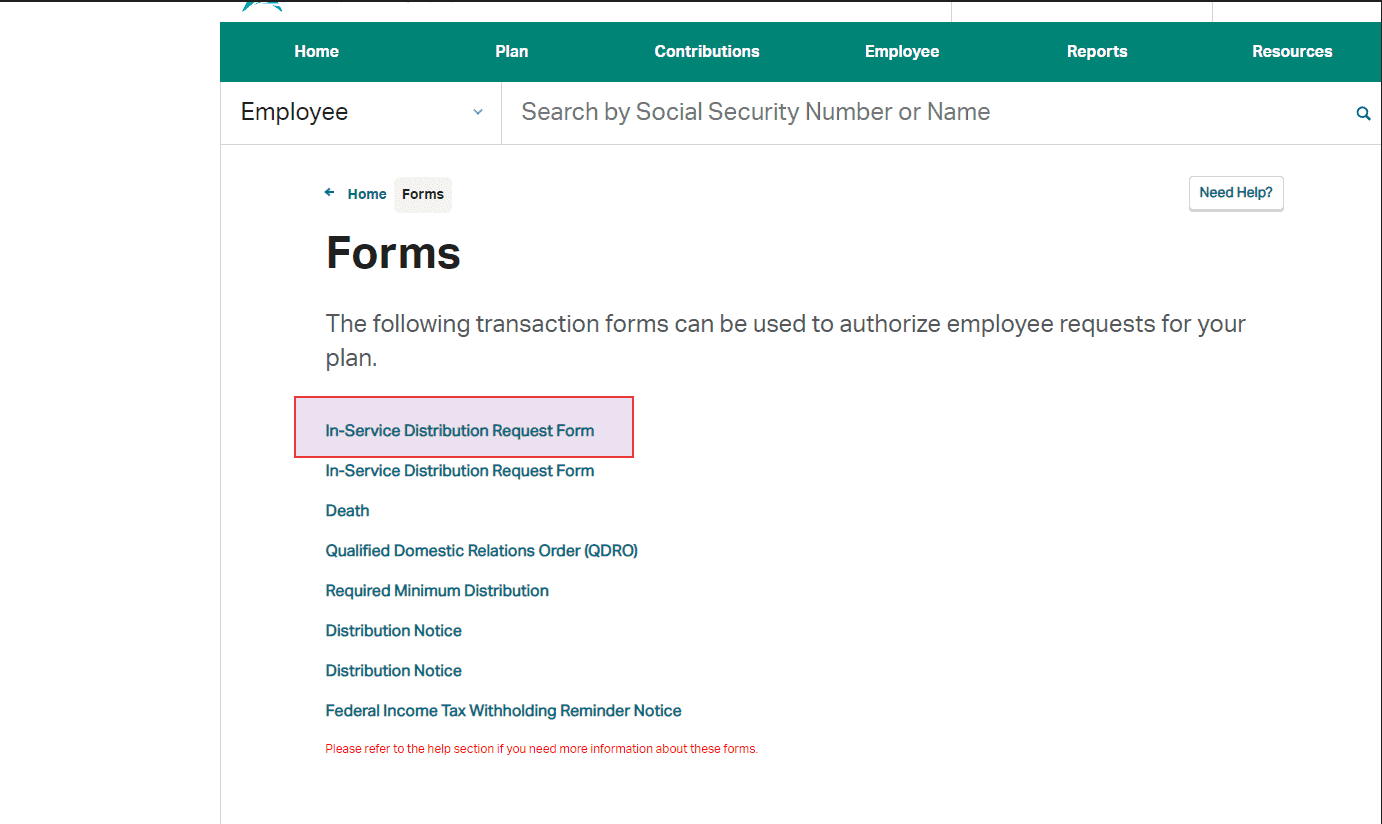Open the Federal Income Tax Withholding Reminder Notice

coord(503,710)
